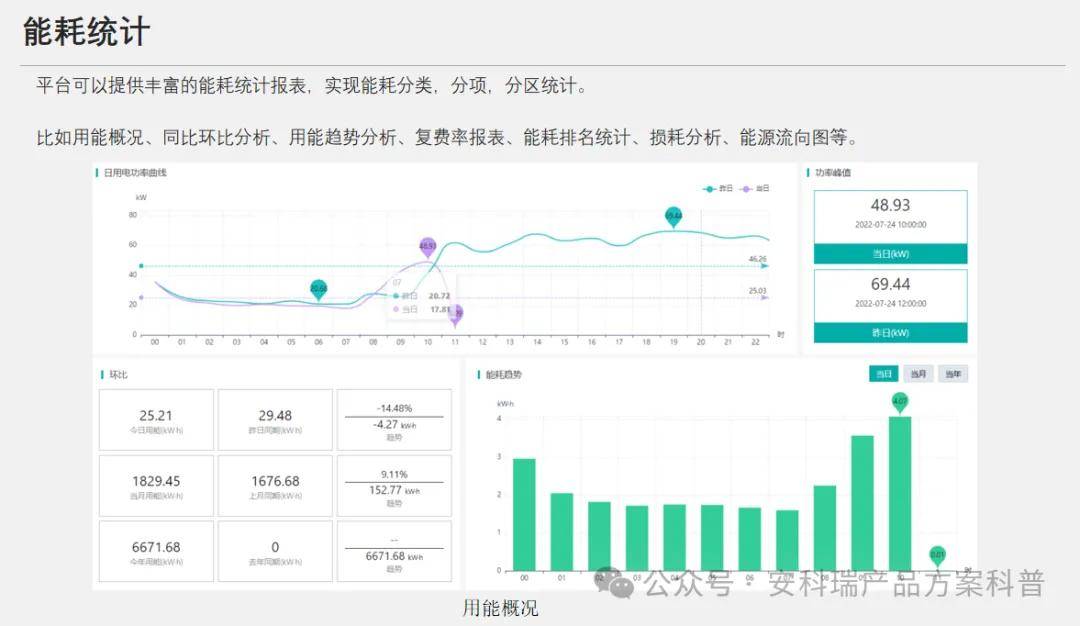Select the highlighted 当日 tab in 能耗趋势
This screenshot has height=626, width=1080.
point(882,372)
